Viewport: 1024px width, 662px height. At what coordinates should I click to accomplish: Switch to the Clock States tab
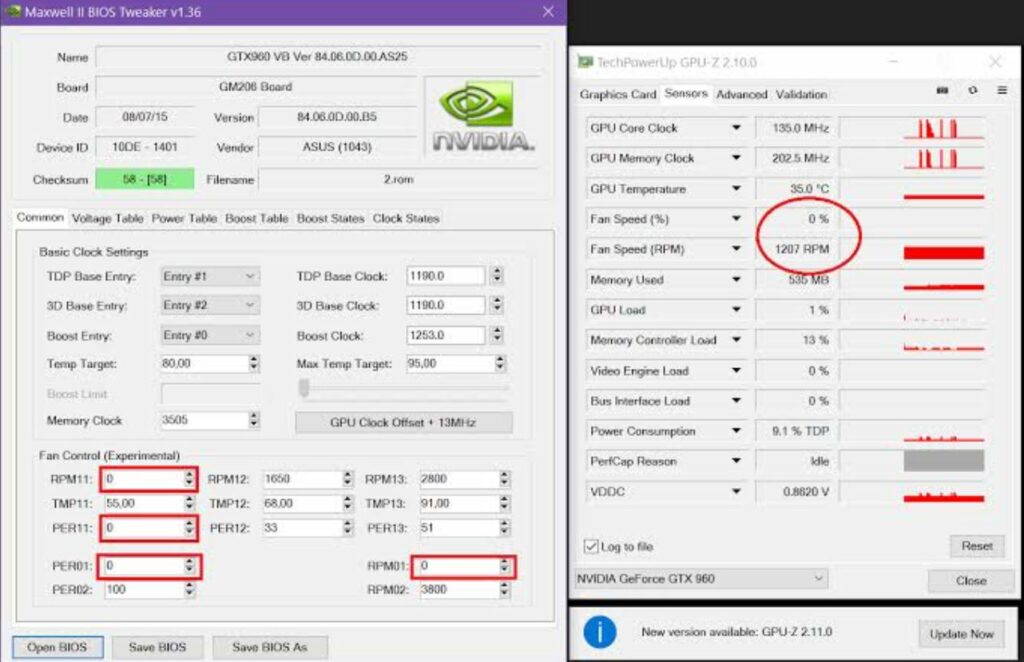[x=406, y=219]
